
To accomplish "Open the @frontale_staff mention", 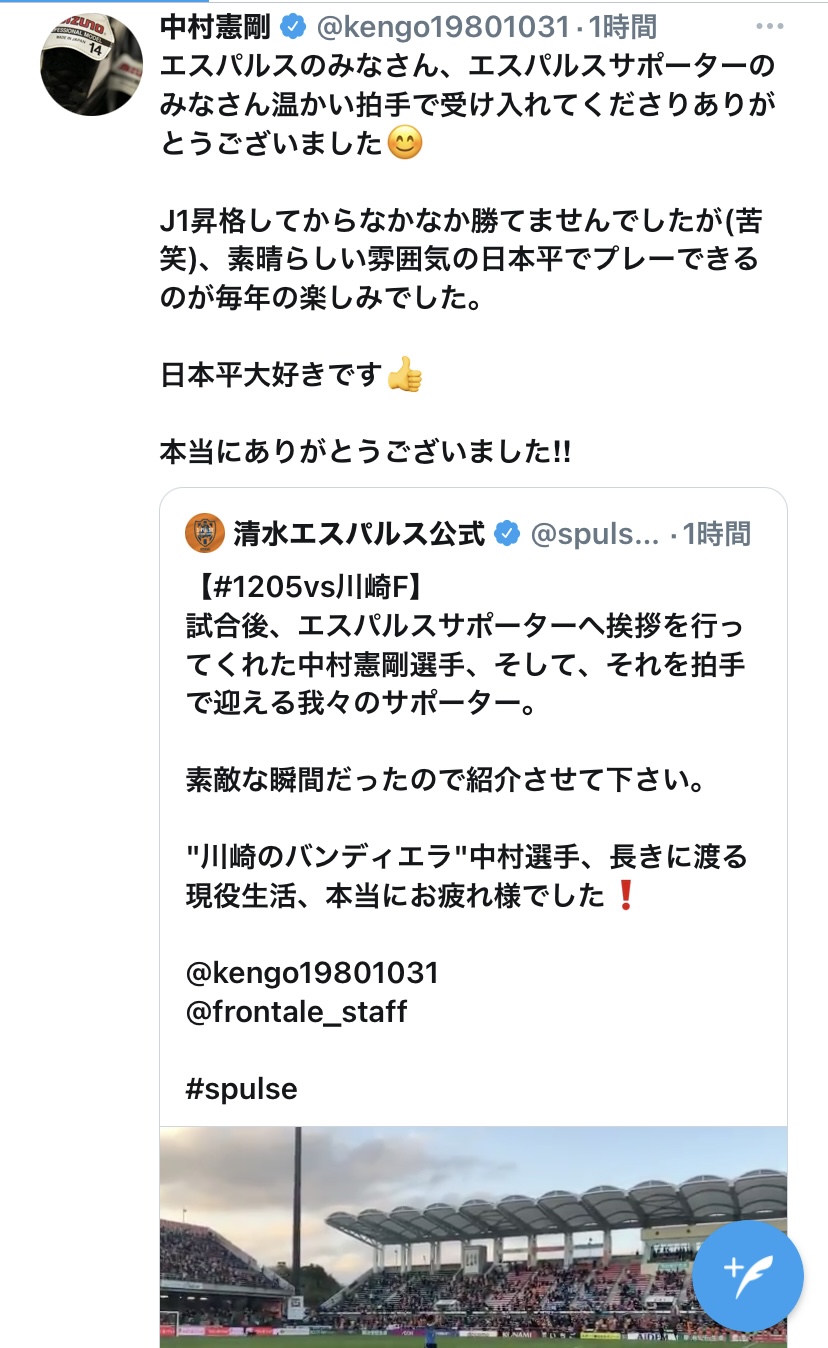I will click(x=297, y=1011).
